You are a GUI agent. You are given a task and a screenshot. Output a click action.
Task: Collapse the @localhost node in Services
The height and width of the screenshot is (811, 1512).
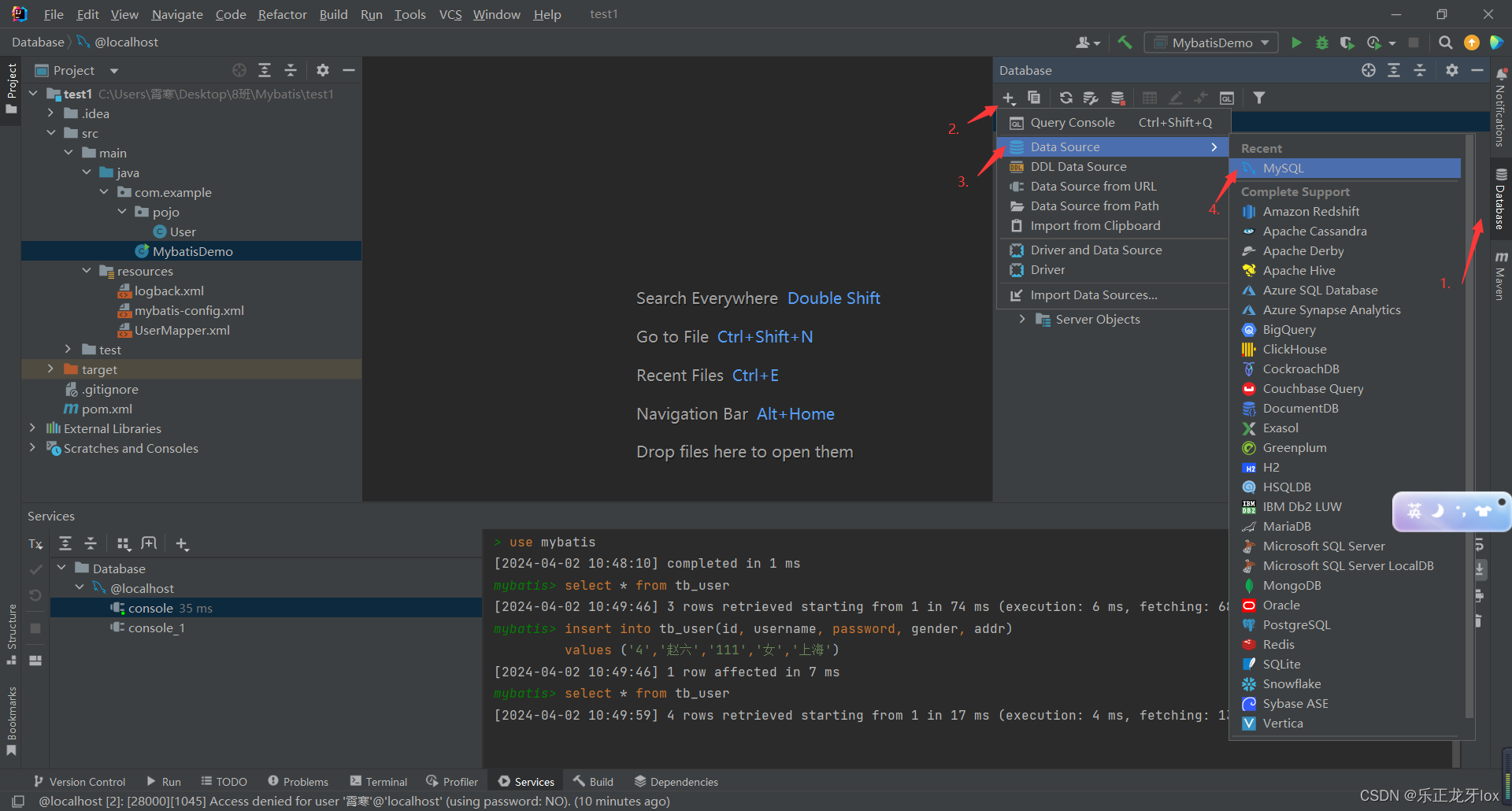pyautogui.click(x=80, y=588)
